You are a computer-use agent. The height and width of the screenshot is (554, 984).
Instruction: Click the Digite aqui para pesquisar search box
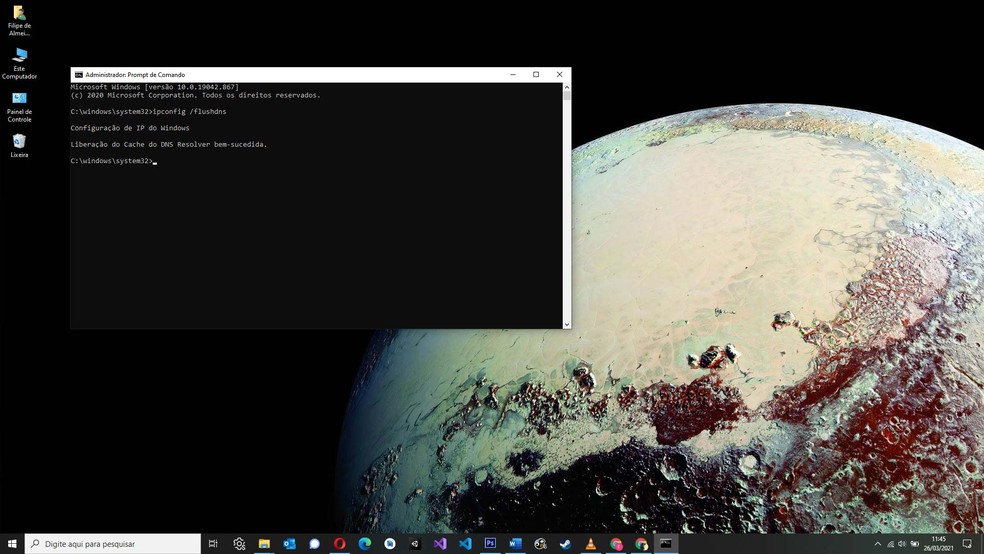click(113, 544)
